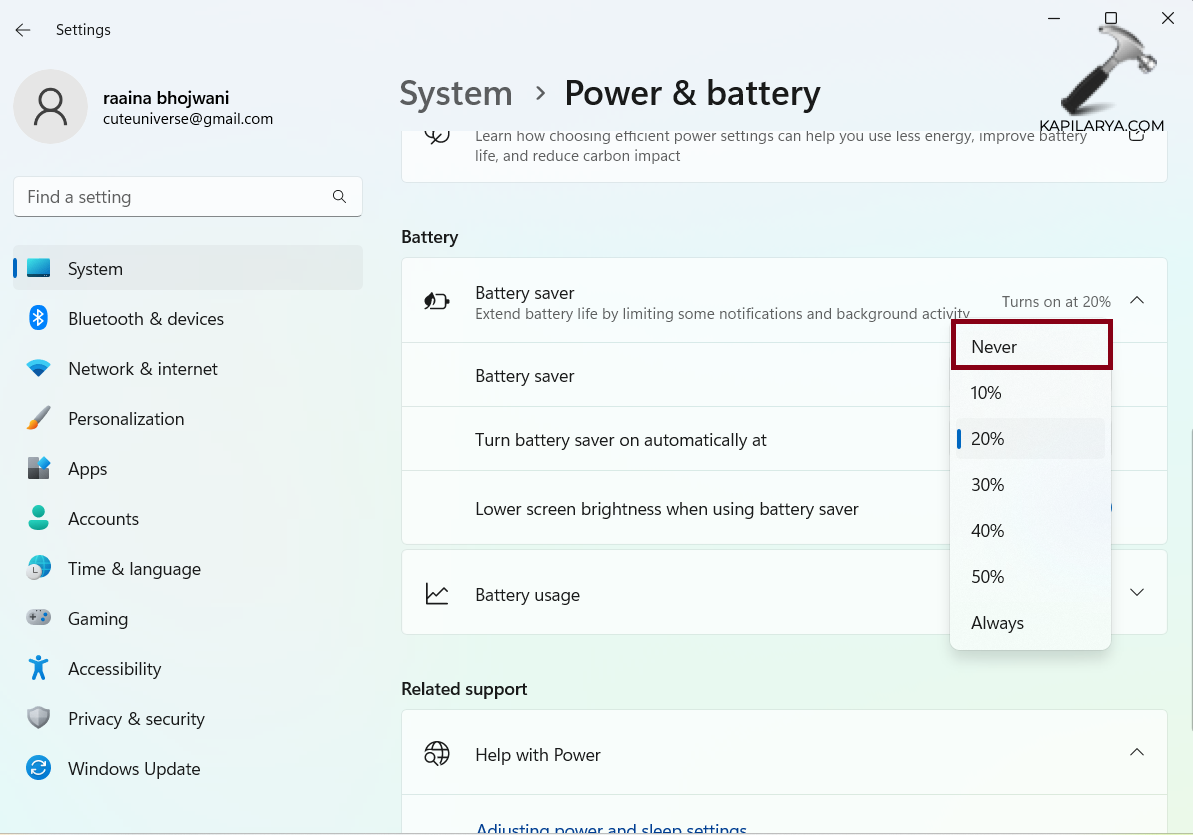
Task: Collapse Help with Power section
Action: click(1137, 752)
